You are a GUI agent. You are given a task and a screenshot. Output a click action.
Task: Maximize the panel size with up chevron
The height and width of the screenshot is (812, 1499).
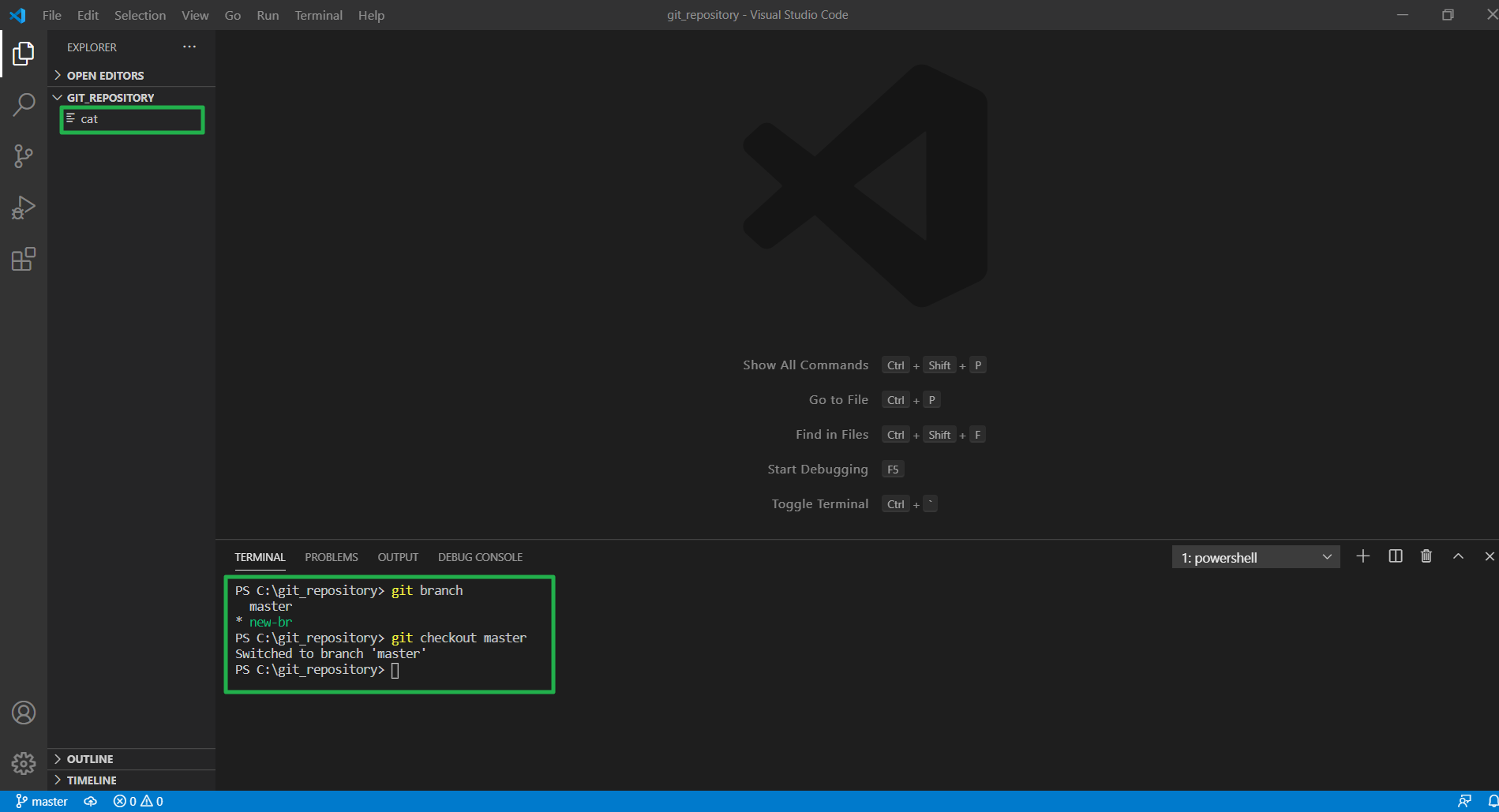click(x=1459, y=556)
